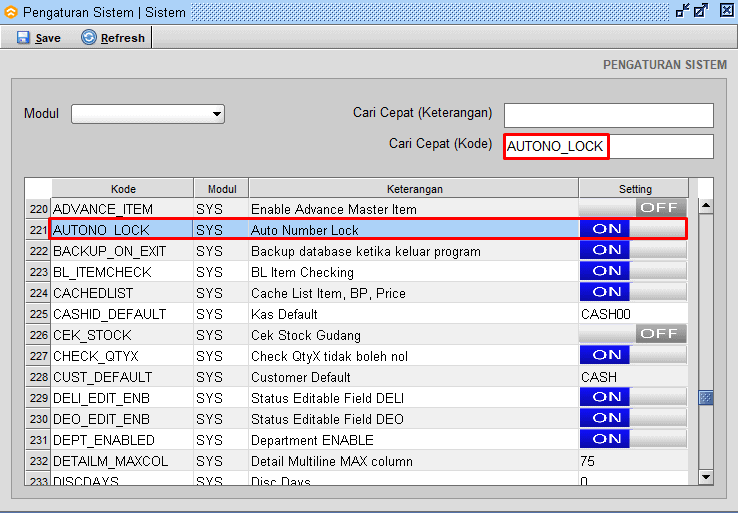Viewport: 738px width, 513px height.
Task: Click 'Check QtyX tidak boleh nol' text
Action: (329, 356)
